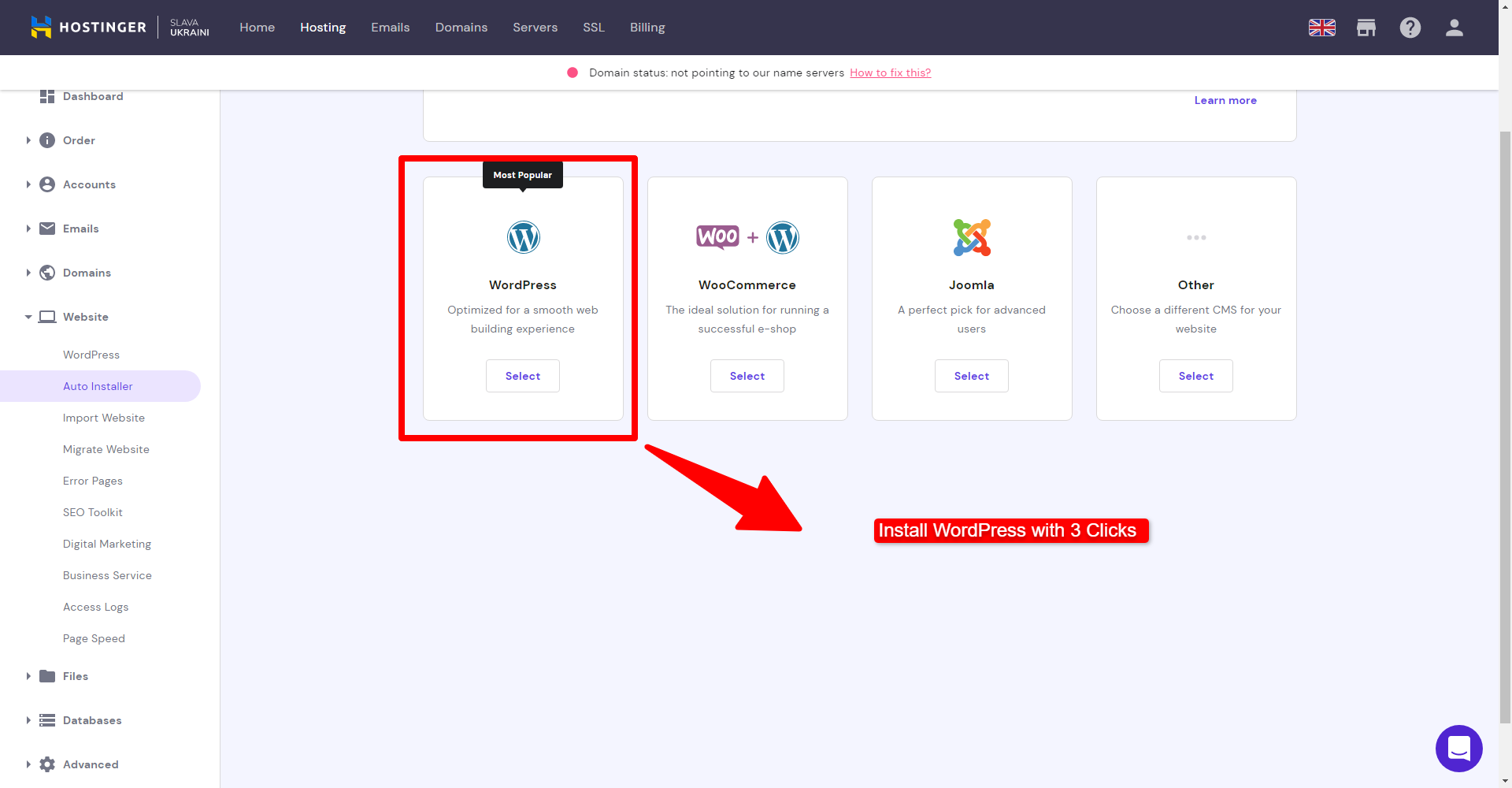The width and height of the screenshot is (1512, 788).
Task: Open Access Logs in sidebar
Action: click(x=96, y=607)
